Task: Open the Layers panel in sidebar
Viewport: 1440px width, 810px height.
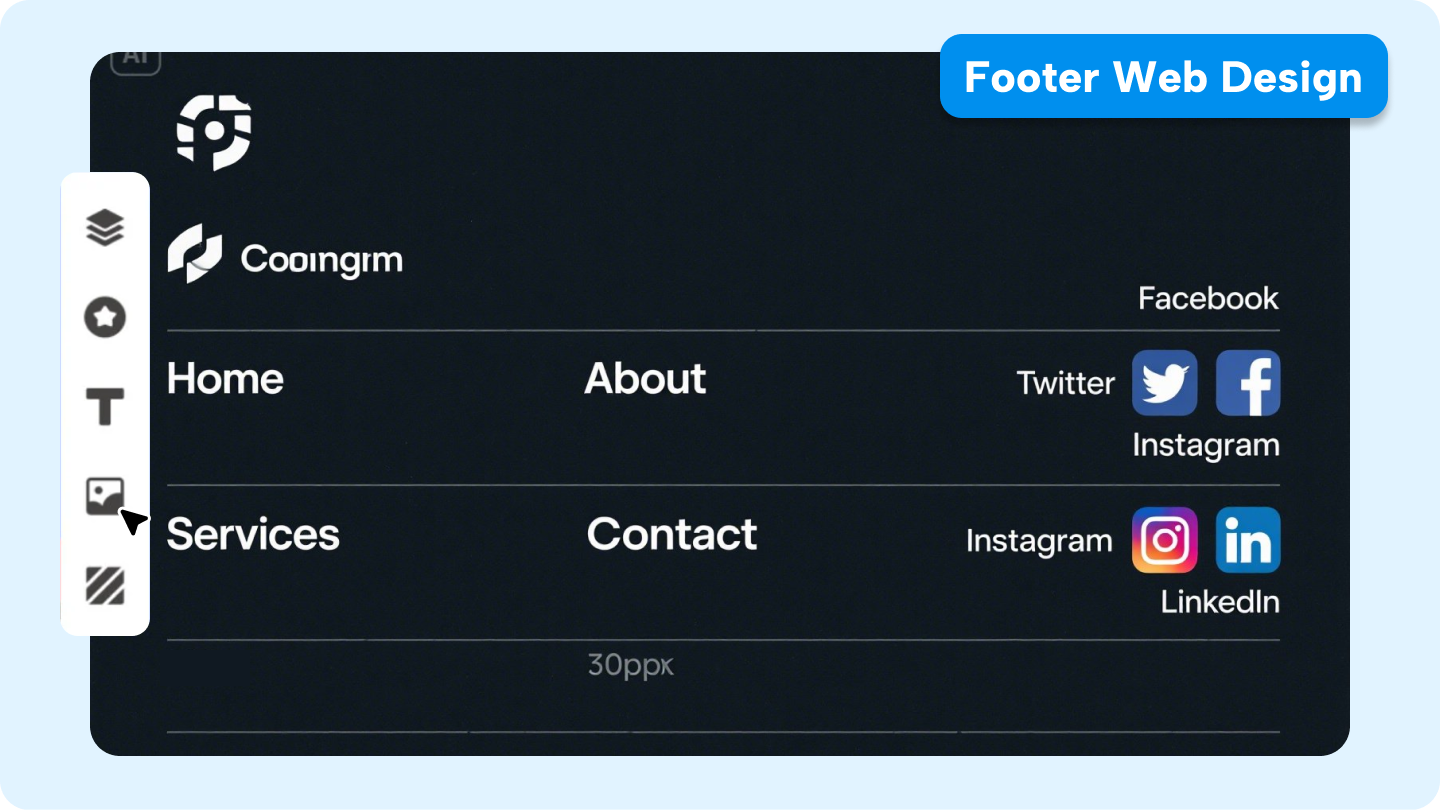Action: [x=105, y=229]
